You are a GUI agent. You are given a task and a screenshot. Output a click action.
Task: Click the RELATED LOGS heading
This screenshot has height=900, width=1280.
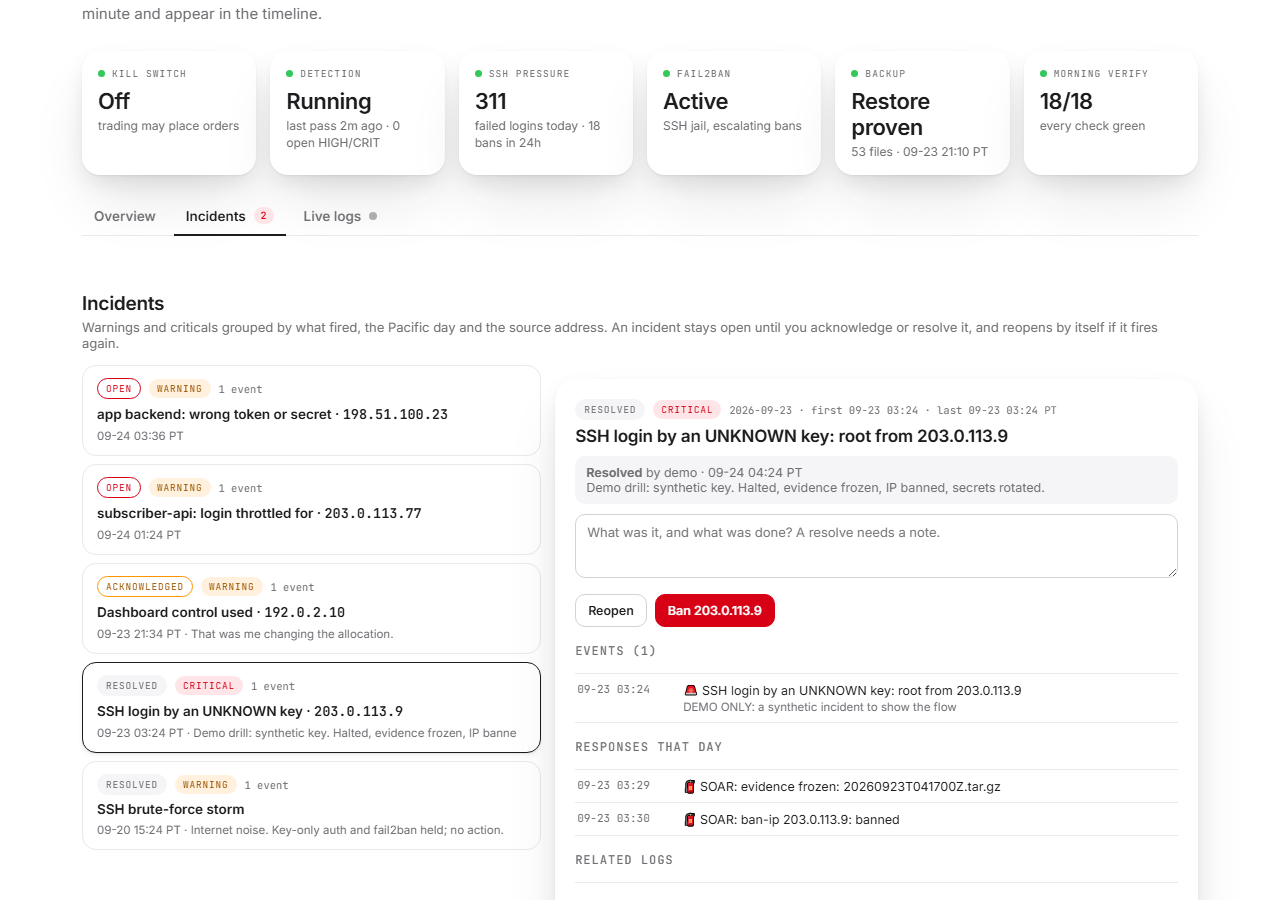point(624,860)
